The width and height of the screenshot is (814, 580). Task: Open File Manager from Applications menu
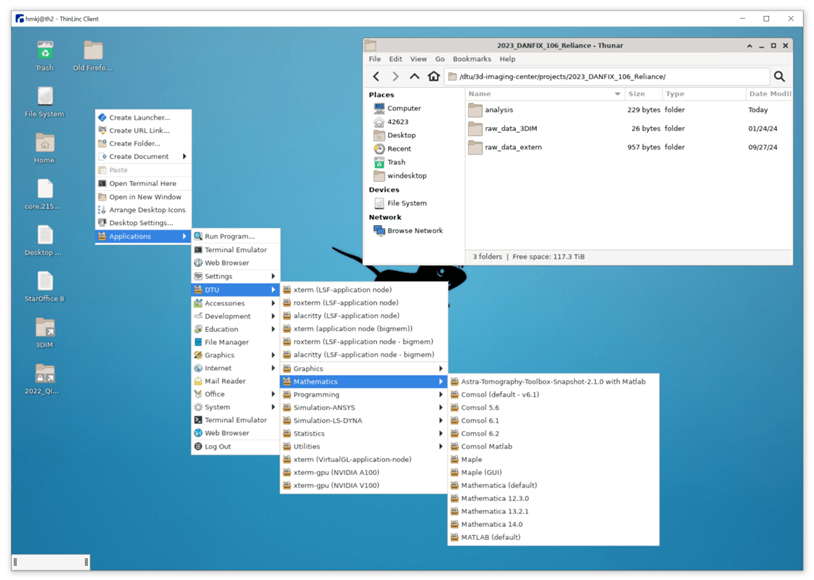(236, 342)
